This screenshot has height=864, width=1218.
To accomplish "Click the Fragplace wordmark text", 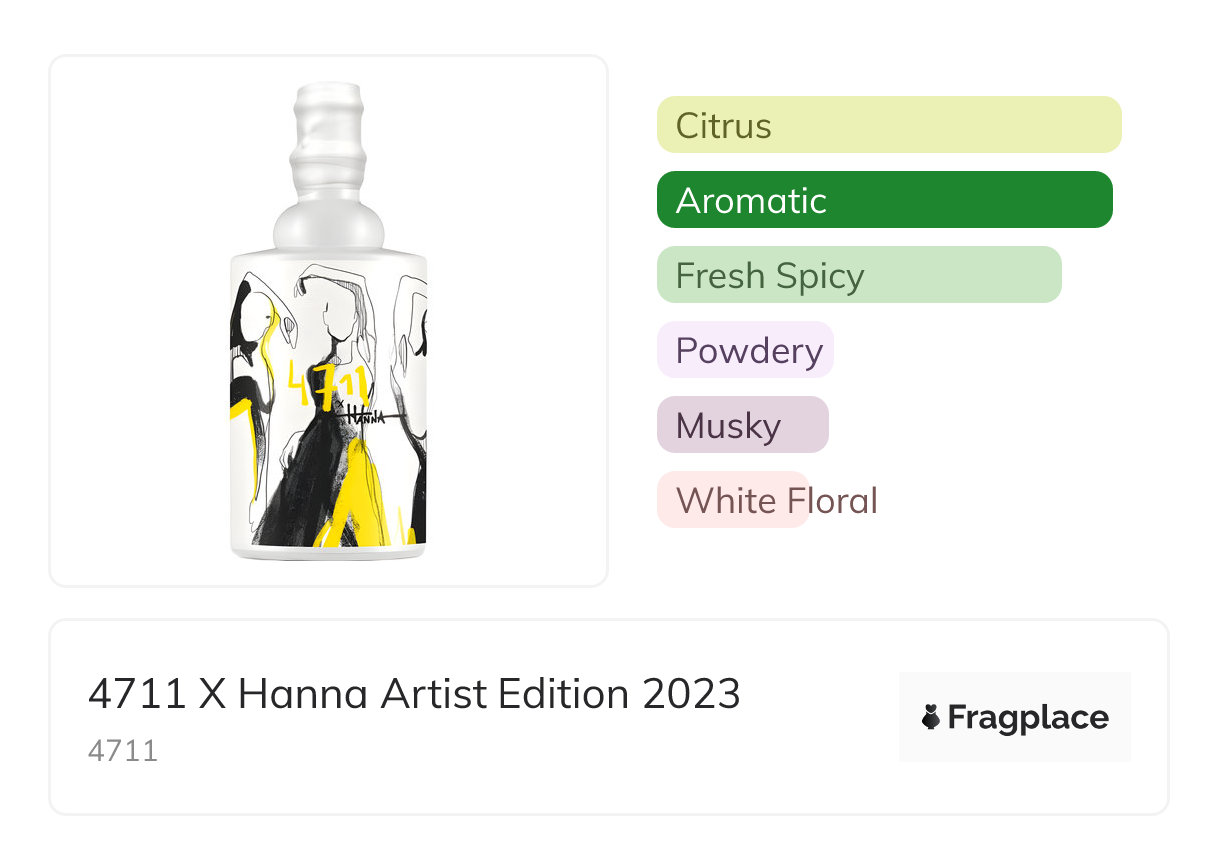I will tap(1028, 717).
